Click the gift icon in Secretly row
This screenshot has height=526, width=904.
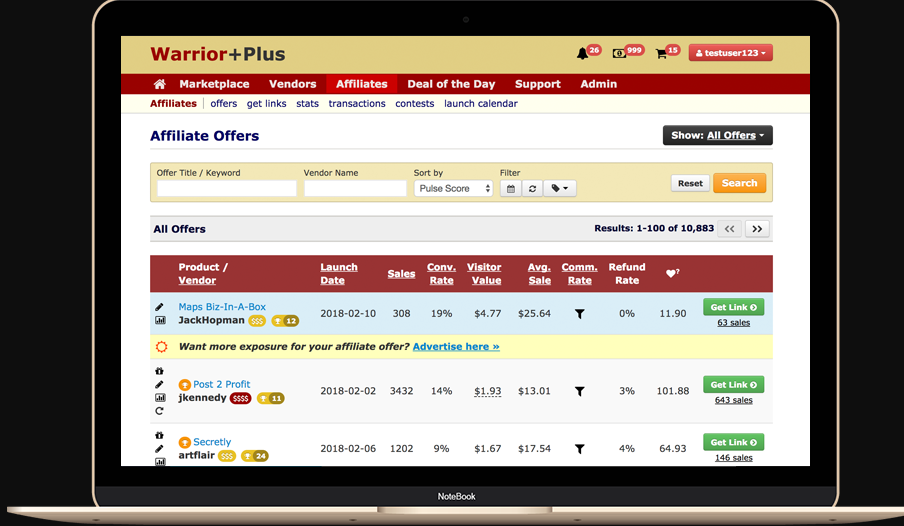pos(160,435)
